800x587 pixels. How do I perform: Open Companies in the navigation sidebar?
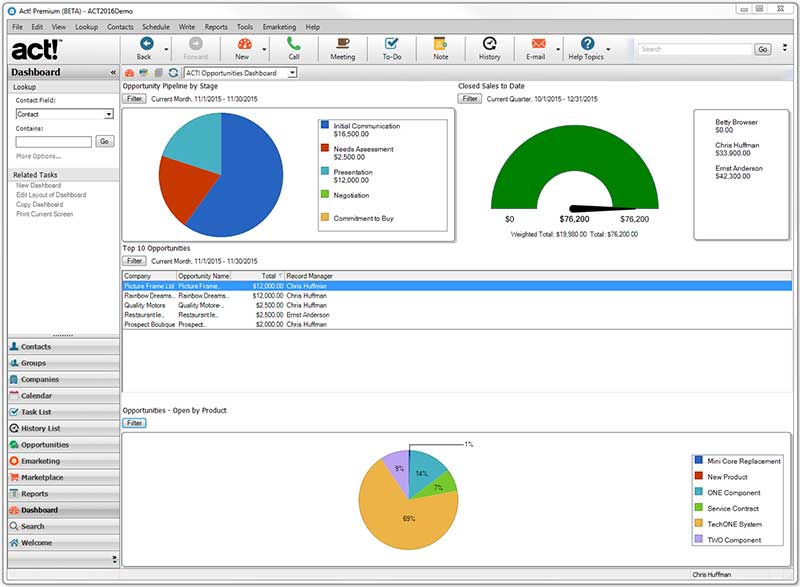[x=64, y=379]
